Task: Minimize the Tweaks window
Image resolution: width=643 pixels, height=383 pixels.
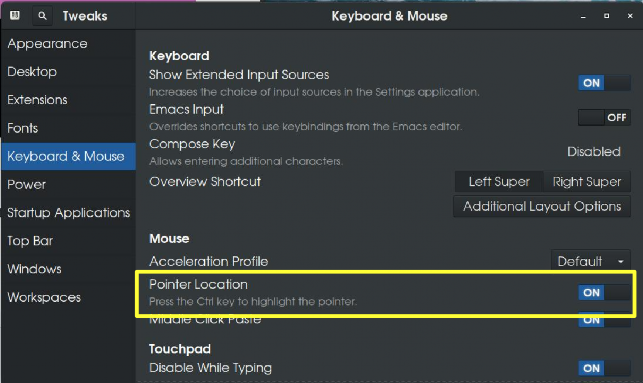Action: point(583,16)
